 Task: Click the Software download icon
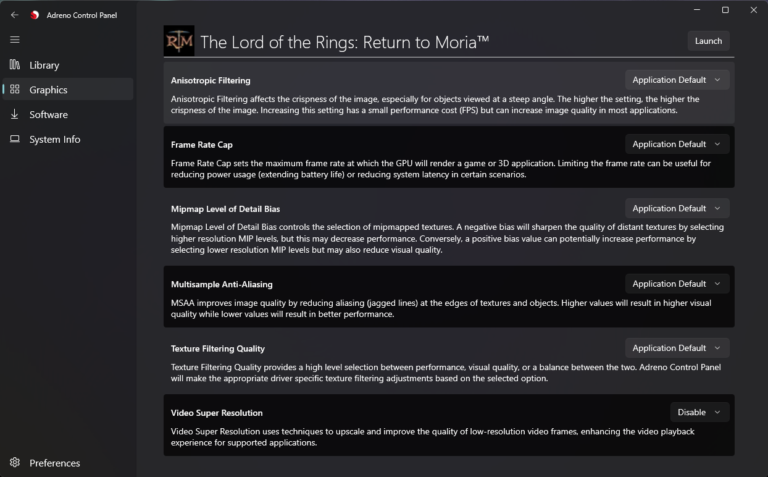(14, 115)
